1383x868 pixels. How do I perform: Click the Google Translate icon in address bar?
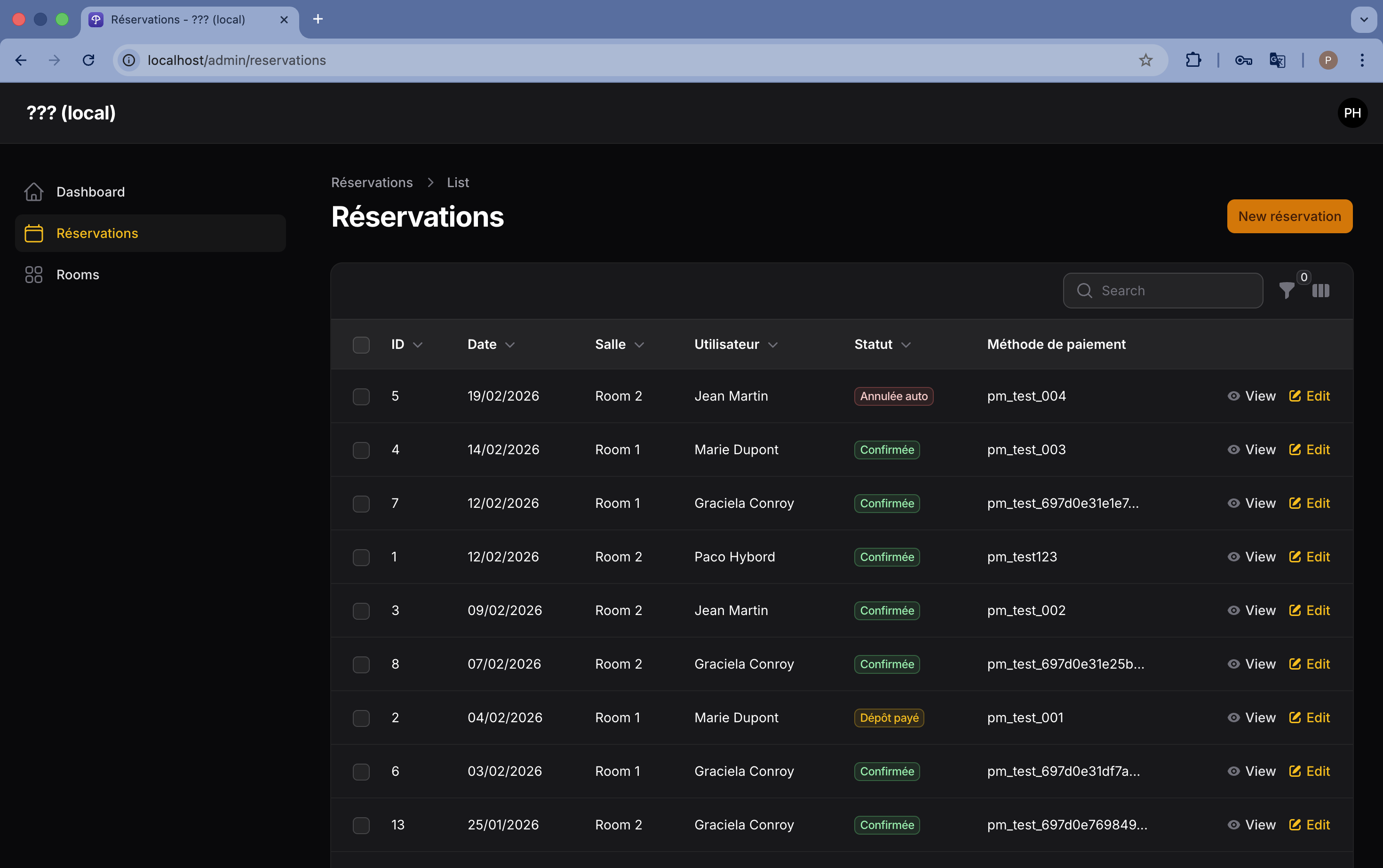(1277, 60)
